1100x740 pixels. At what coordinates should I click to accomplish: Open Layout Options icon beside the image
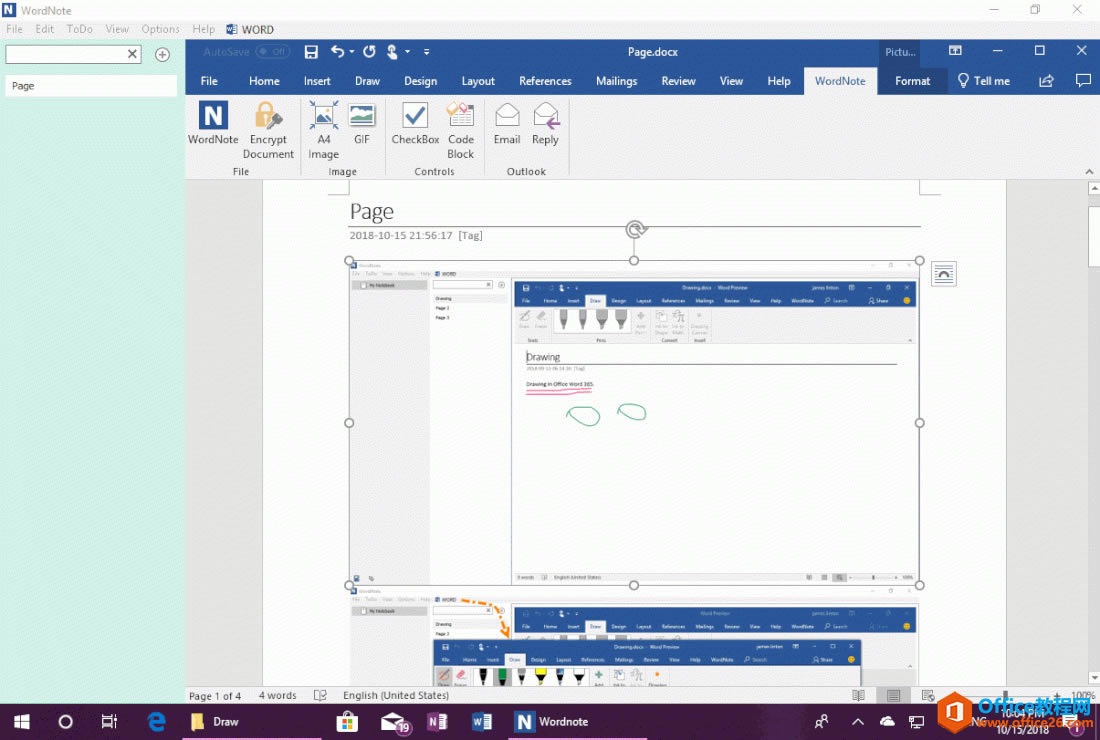[x=943, y=273]
